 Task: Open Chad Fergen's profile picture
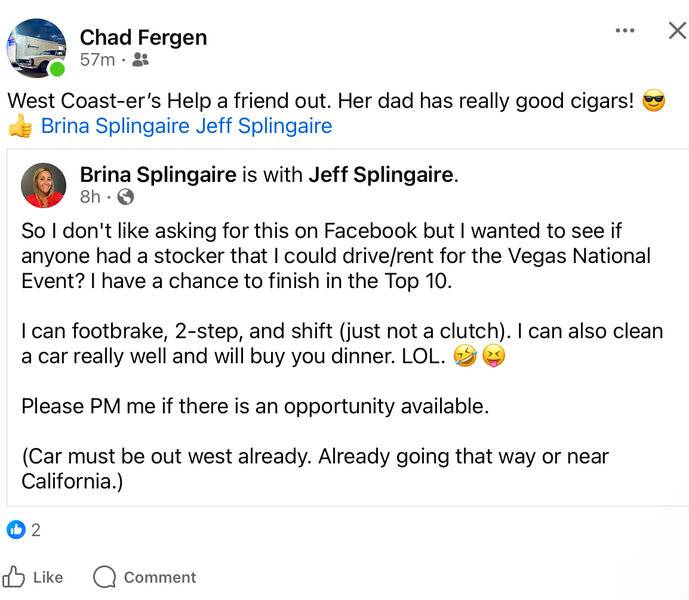point(36,47)
